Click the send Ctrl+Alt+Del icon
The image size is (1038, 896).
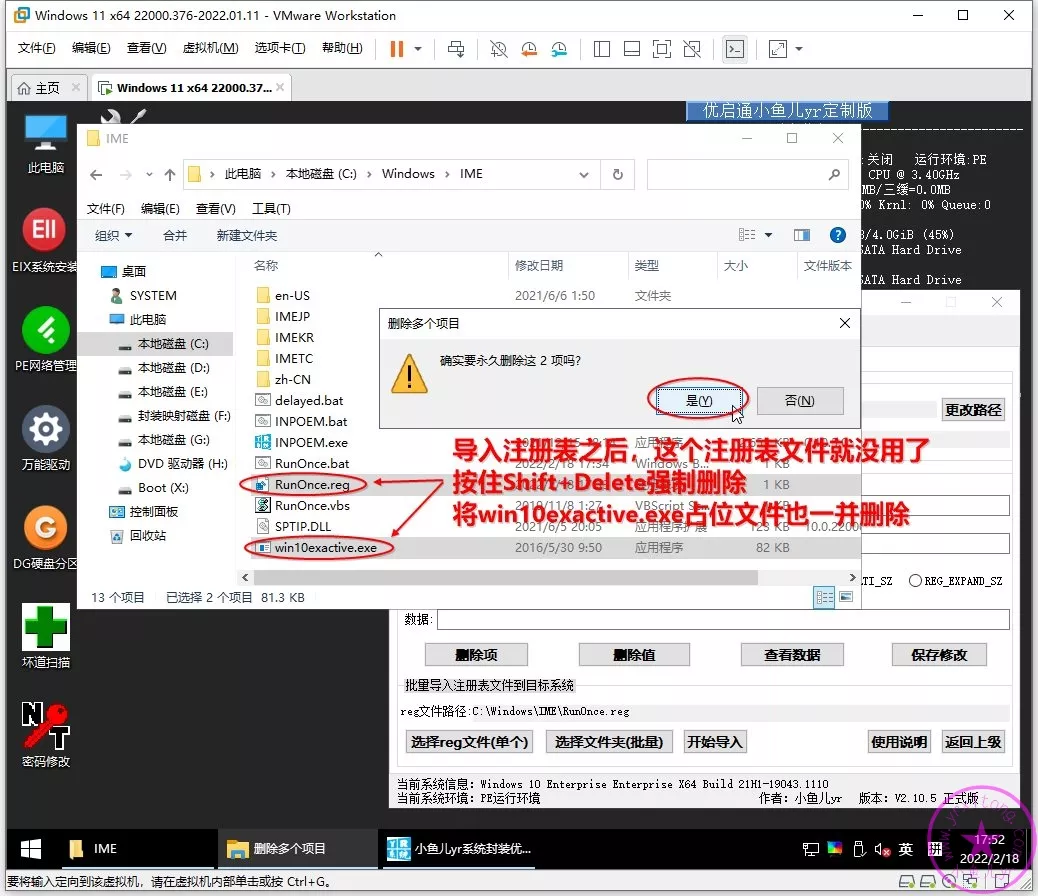(x=455, y=48)
